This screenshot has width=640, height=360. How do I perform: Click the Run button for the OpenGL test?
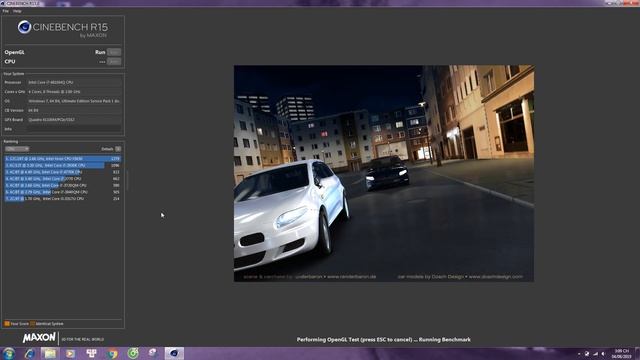[x=114, y=52]
